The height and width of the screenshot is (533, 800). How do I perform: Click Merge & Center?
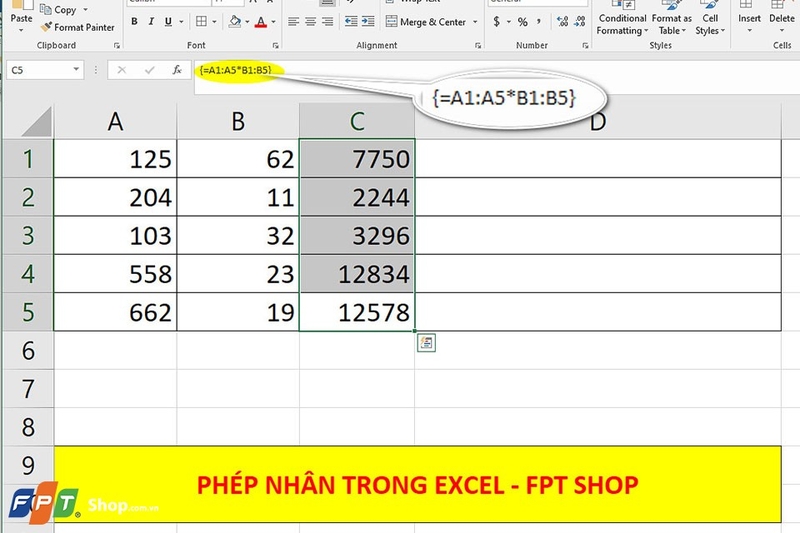(x=426, y=22)
